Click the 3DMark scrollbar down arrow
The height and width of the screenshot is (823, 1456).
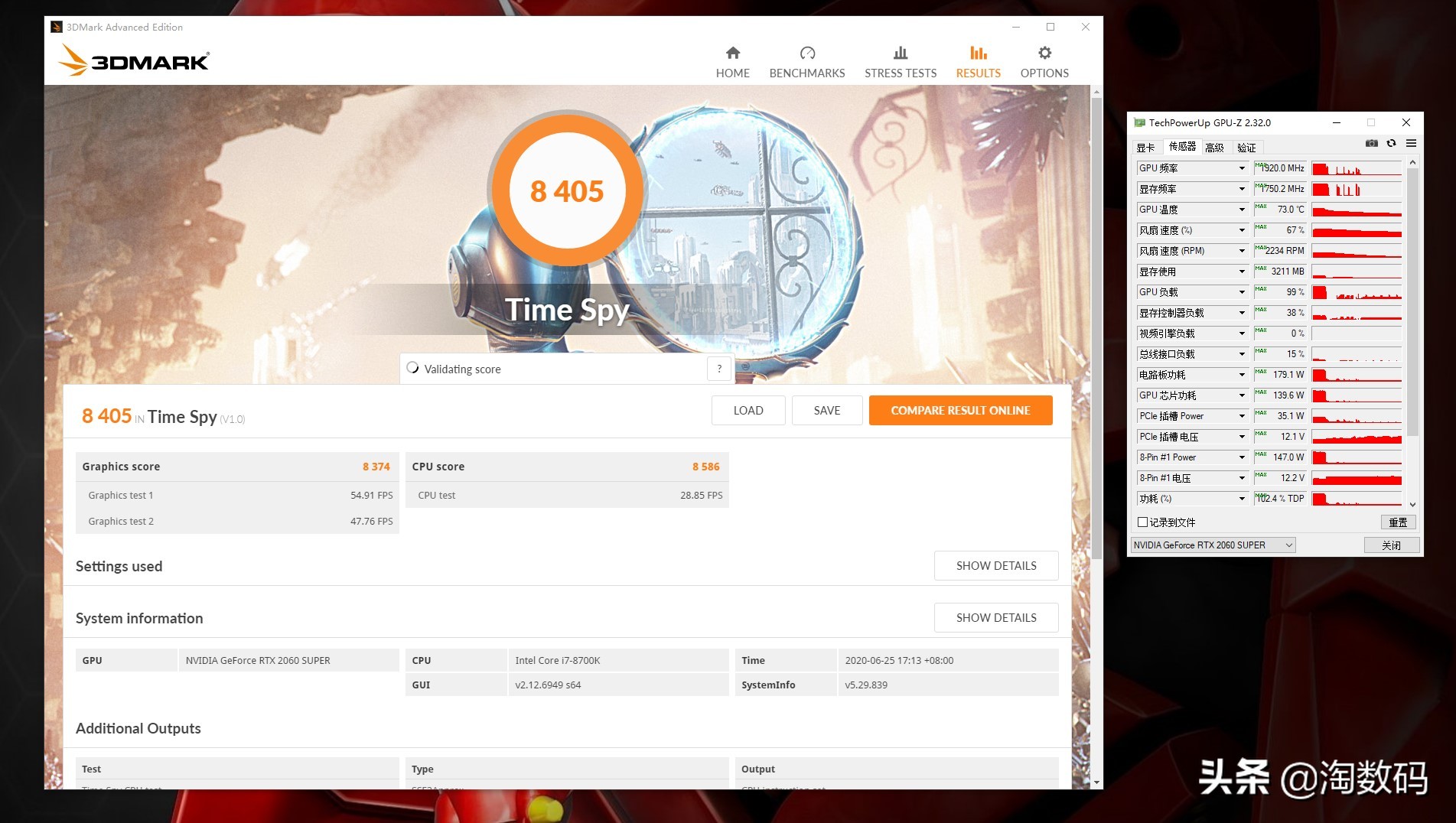pos(1096,782)
